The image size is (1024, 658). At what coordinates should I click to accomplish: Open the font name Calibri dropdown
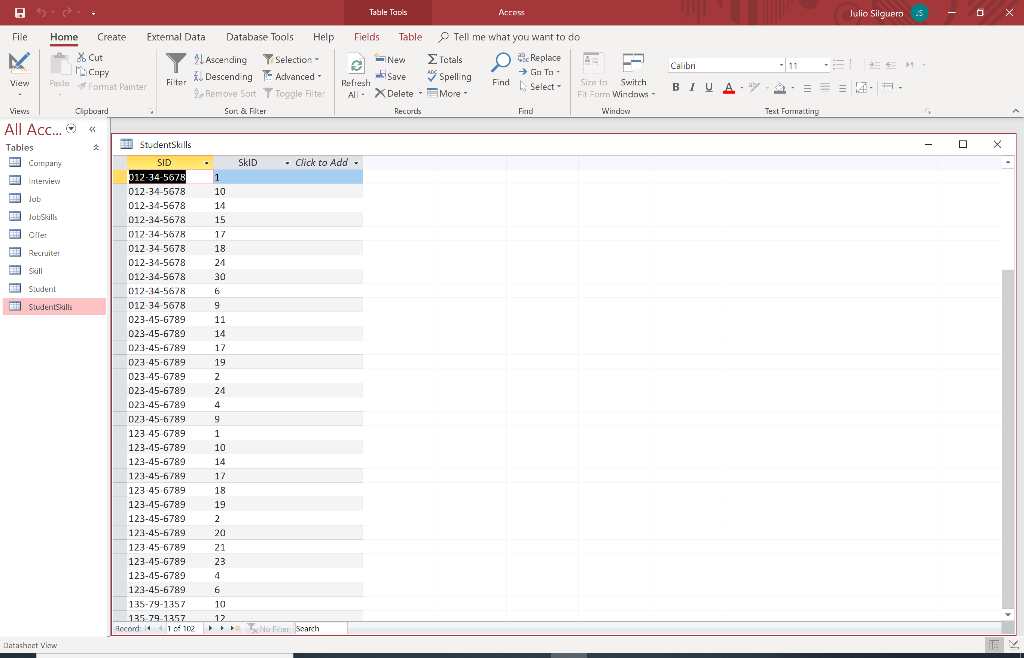pos(781,65)
